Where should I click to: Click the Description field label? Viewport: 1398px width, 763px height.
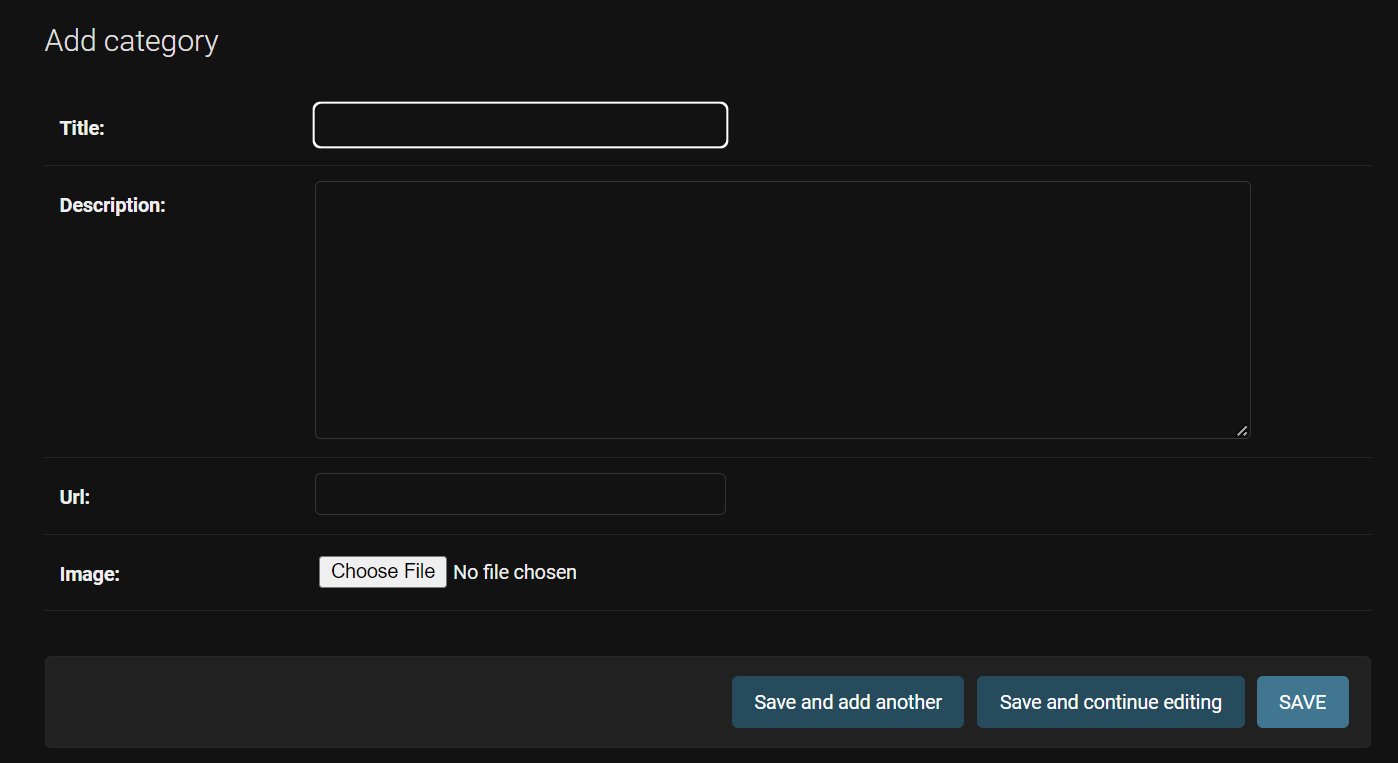112,205
